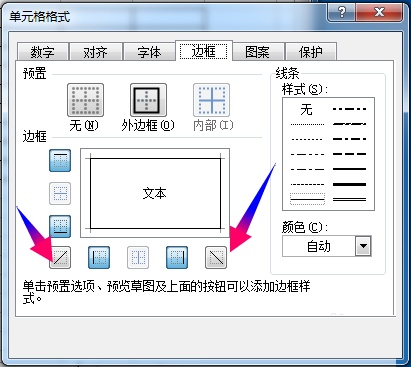Choose the 无 line style option
This screenshot has width=411, height=367.
307,109
